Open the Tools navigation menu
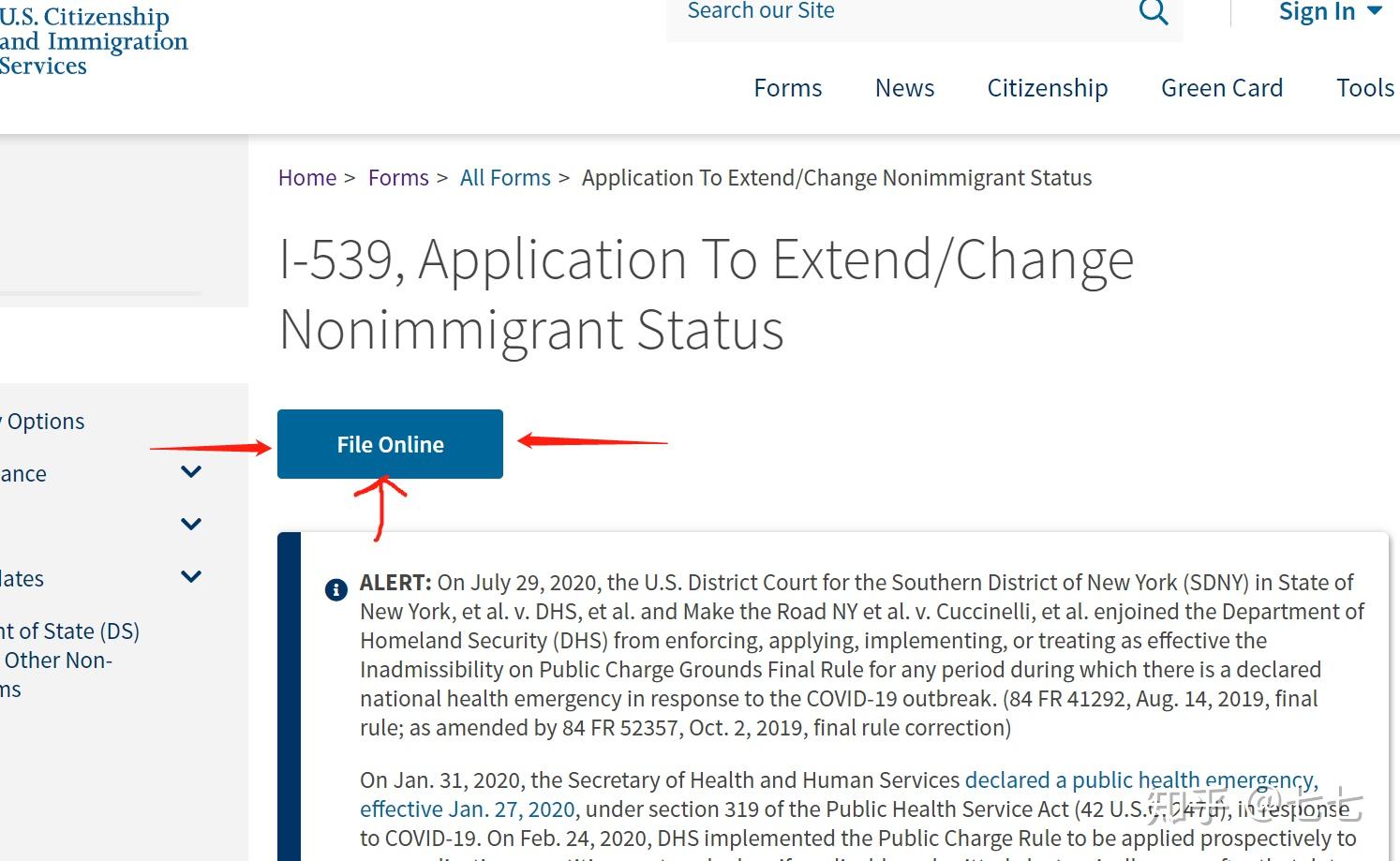 pyautogui.click(x=1364, y=88)
